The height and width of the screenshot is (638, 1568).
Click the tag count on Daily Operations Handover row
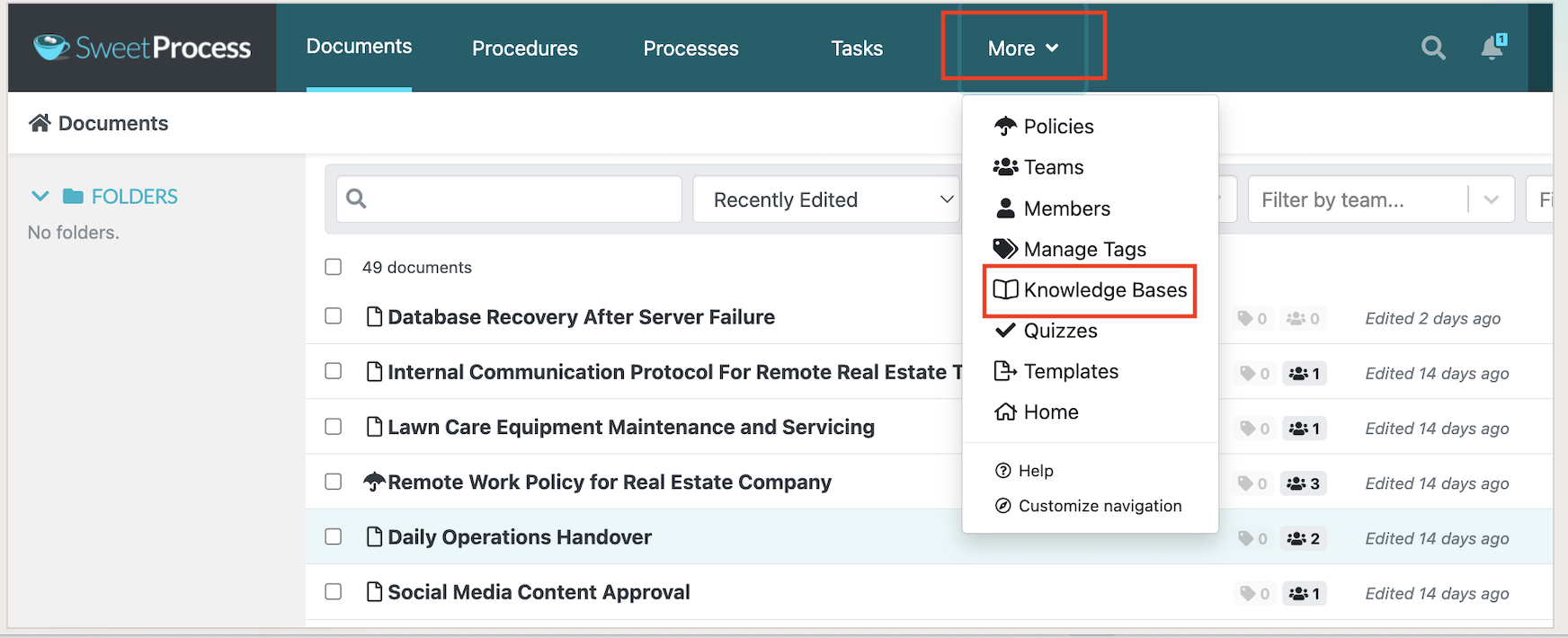(x=1252, y=538)
